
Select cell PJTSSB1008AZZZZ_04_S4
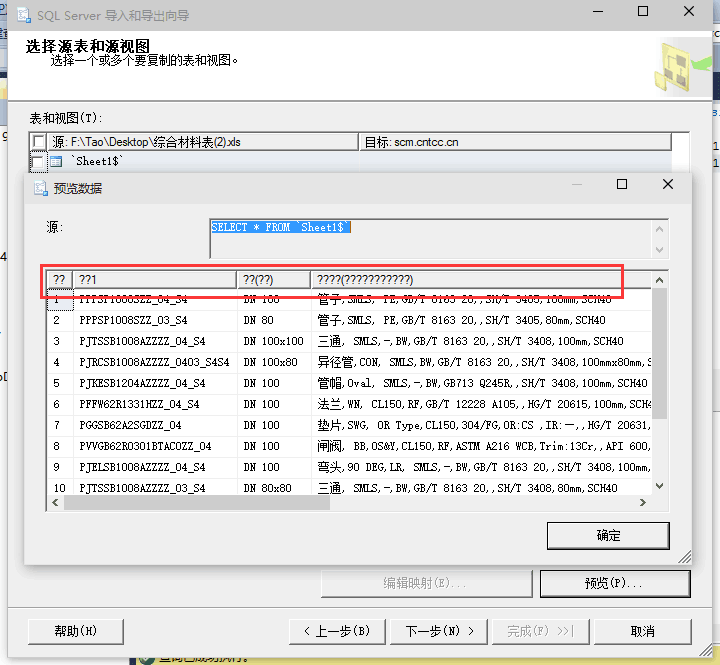[155, 341]
